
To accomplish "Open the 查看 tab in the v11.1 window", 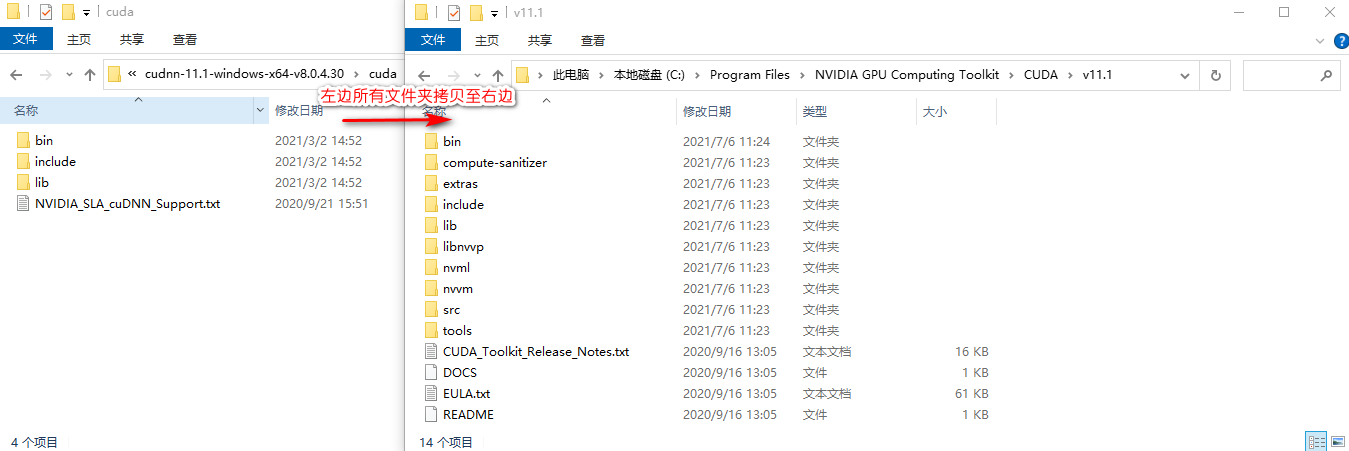I will 592,40.
